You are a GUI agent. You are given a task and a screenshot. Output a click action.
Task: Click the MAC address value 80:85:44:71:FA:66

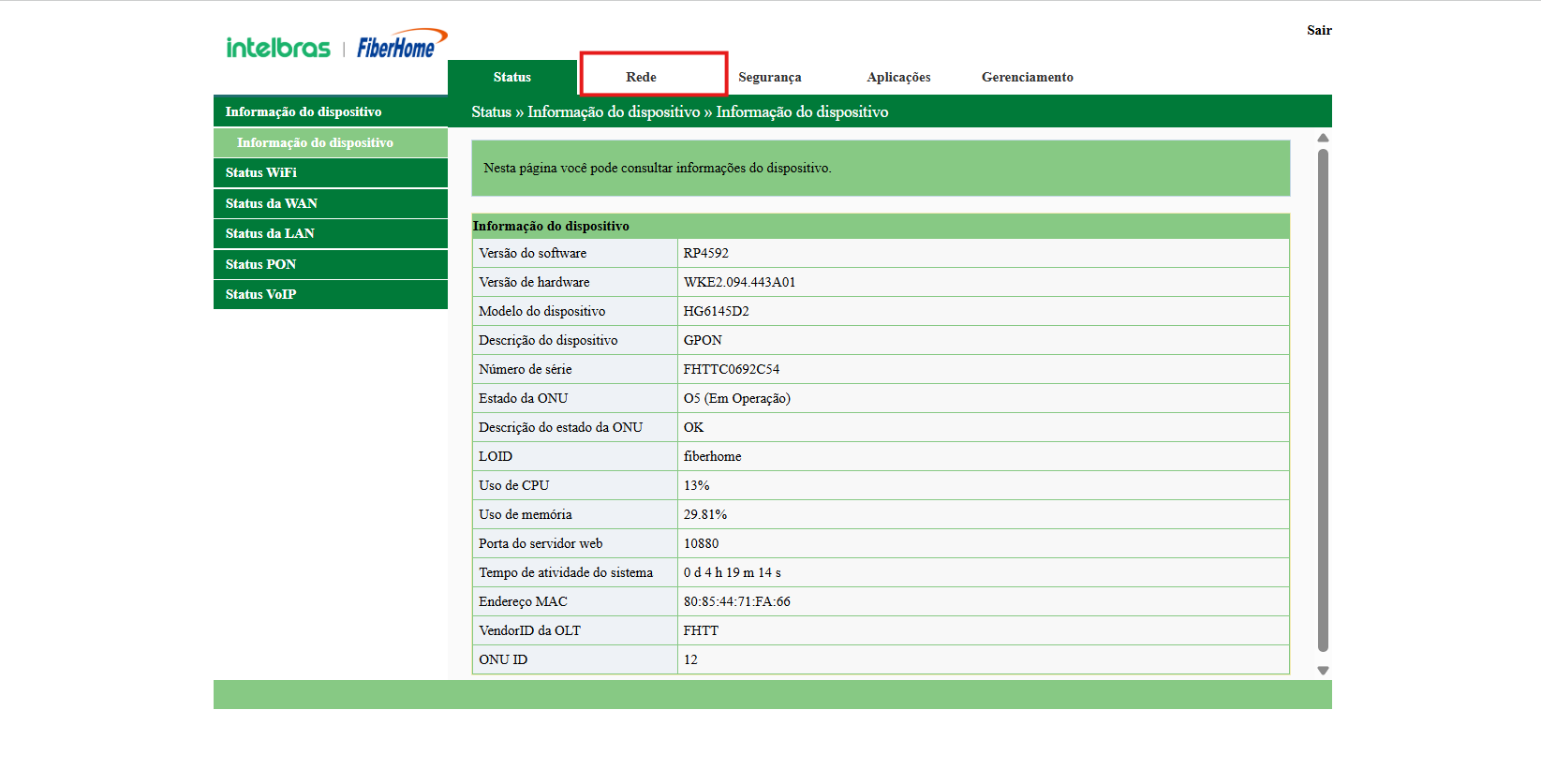736,601
